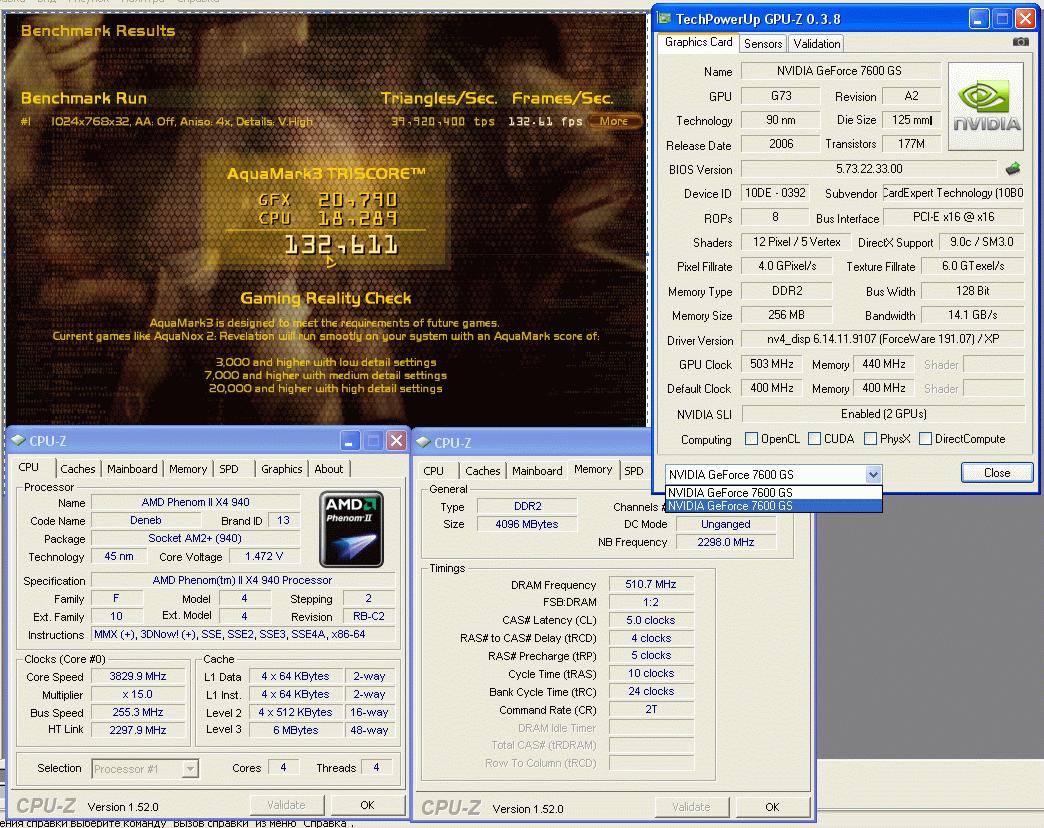Screen dimensions: 1044x828
Task: Click the GPU-Z title bar app icon
Action: (x=664, y=19)
